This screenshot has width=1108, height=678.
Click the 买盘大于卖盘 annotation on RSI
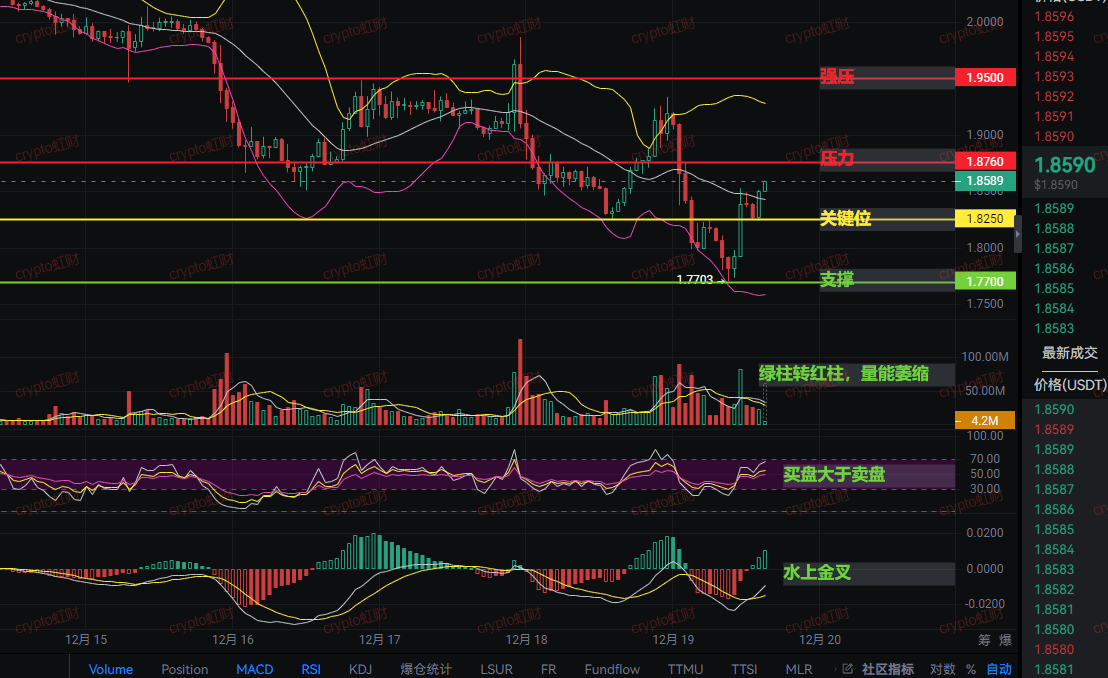click(834, 474)
